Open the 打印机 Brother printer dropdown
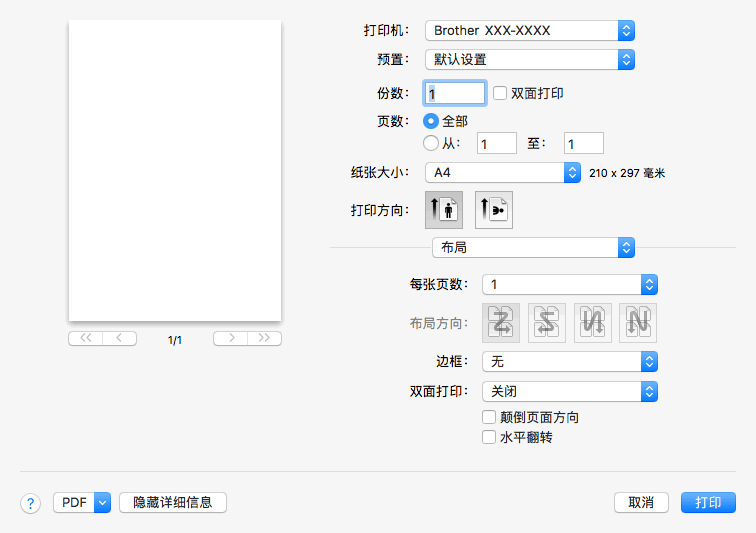 530,31
